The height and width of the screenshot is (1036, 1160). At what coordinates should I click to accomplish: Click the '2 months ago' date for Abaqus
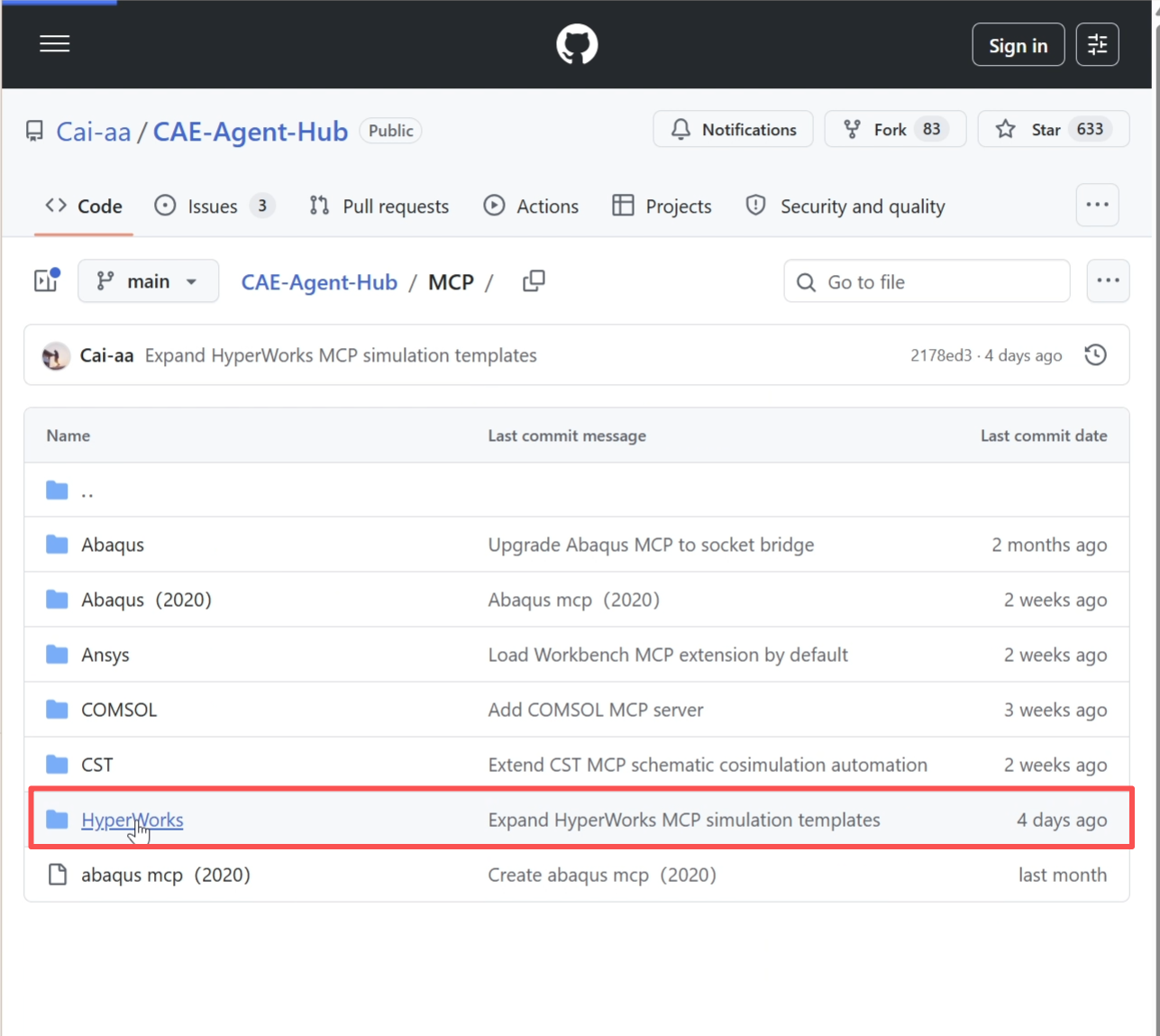pyautogui.click(x=1049, y=545)
